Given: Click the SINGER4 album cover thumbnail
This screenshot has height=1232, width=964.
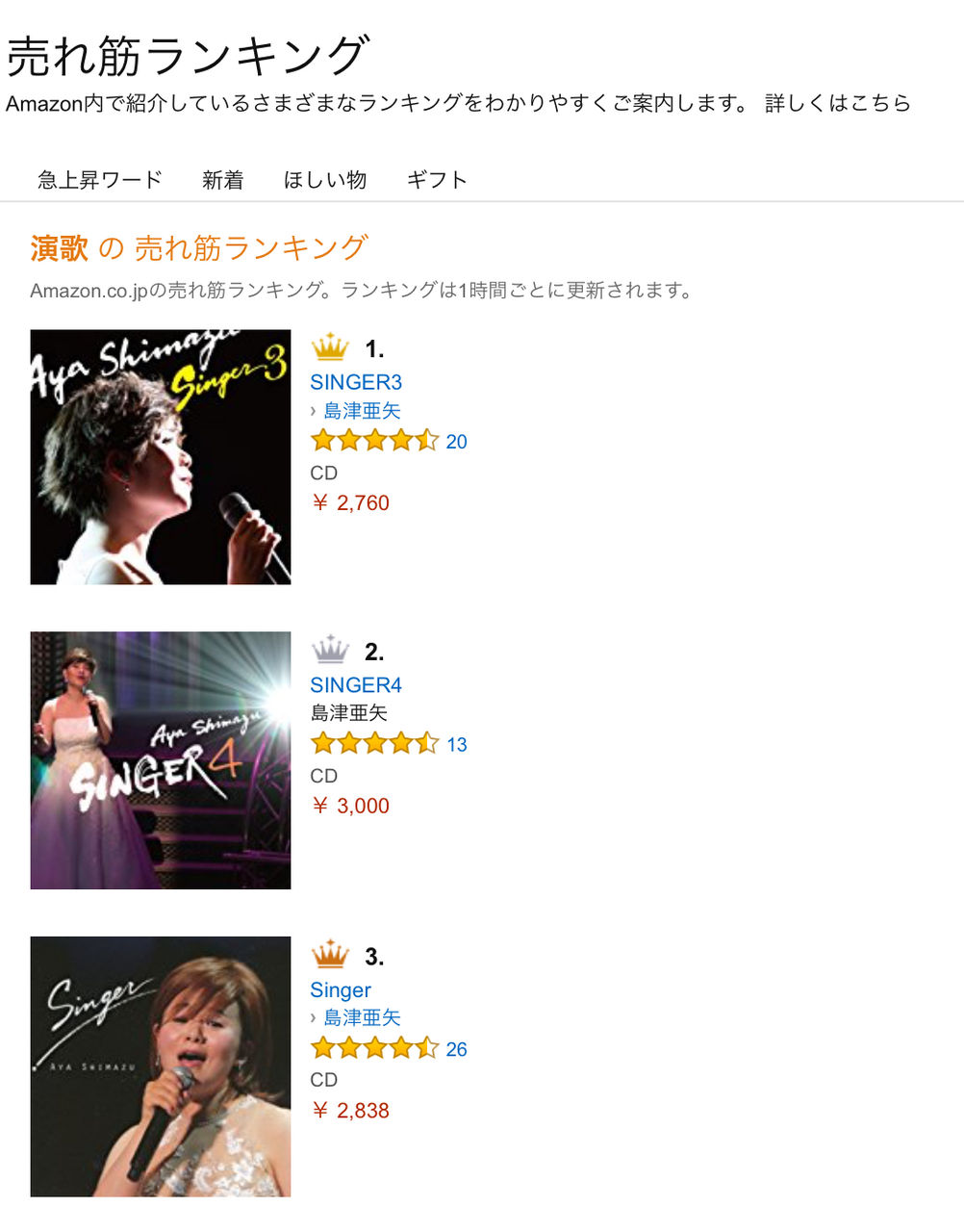Looking at the screenshot, I should (161, 760).
